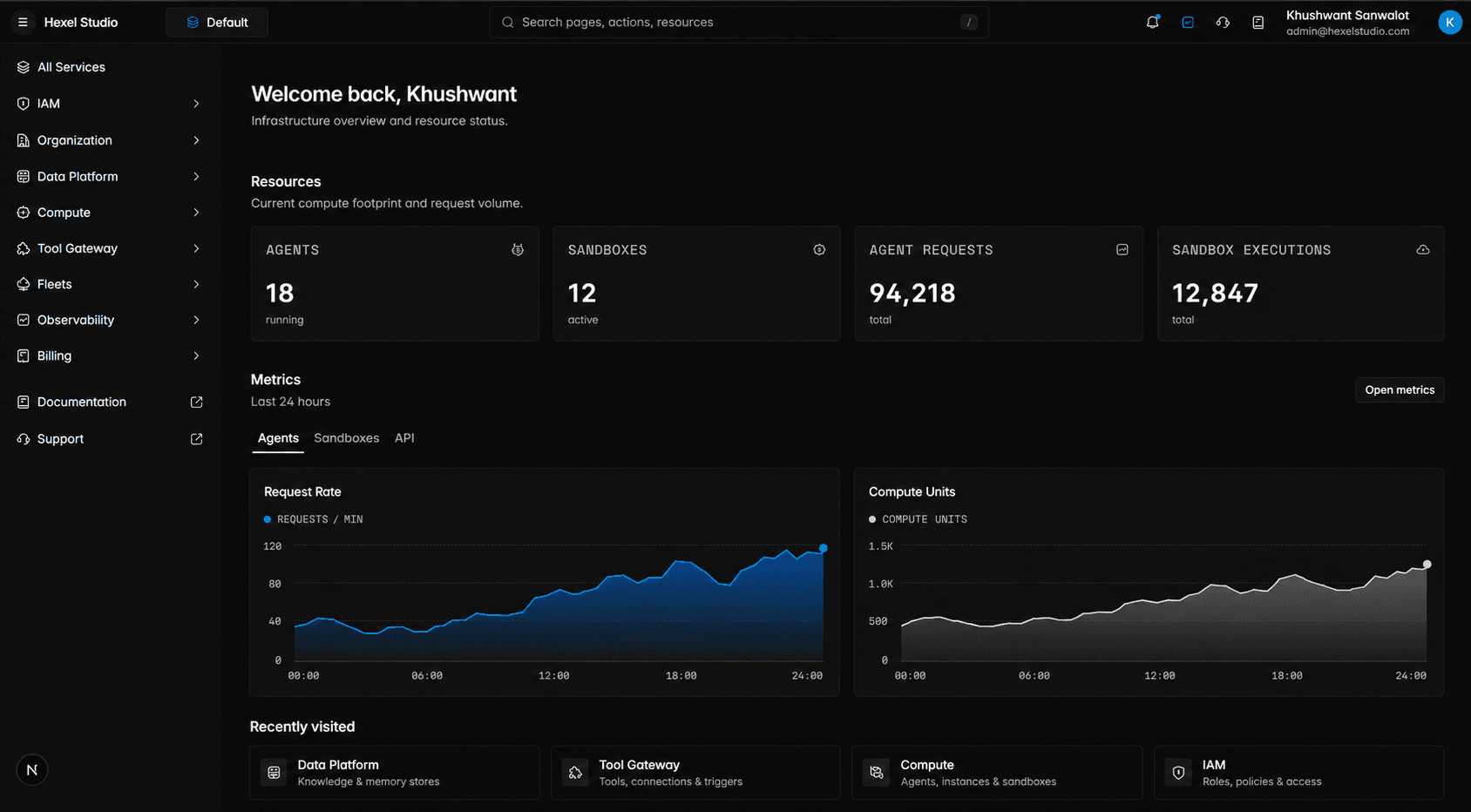Expand the IAM chevron
The width and height of the screenshot is (1471, 812).
[x=196, y=104]
